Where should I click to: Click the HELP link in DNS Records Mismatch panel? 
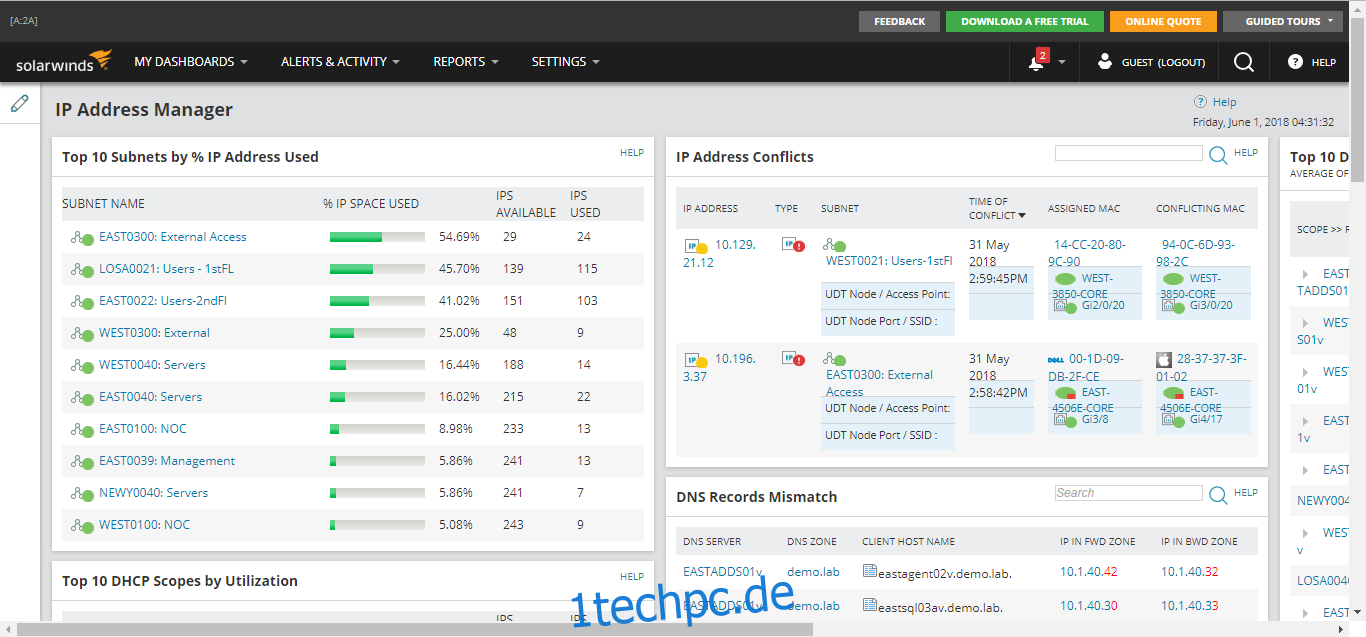(x=1246, y=493)
